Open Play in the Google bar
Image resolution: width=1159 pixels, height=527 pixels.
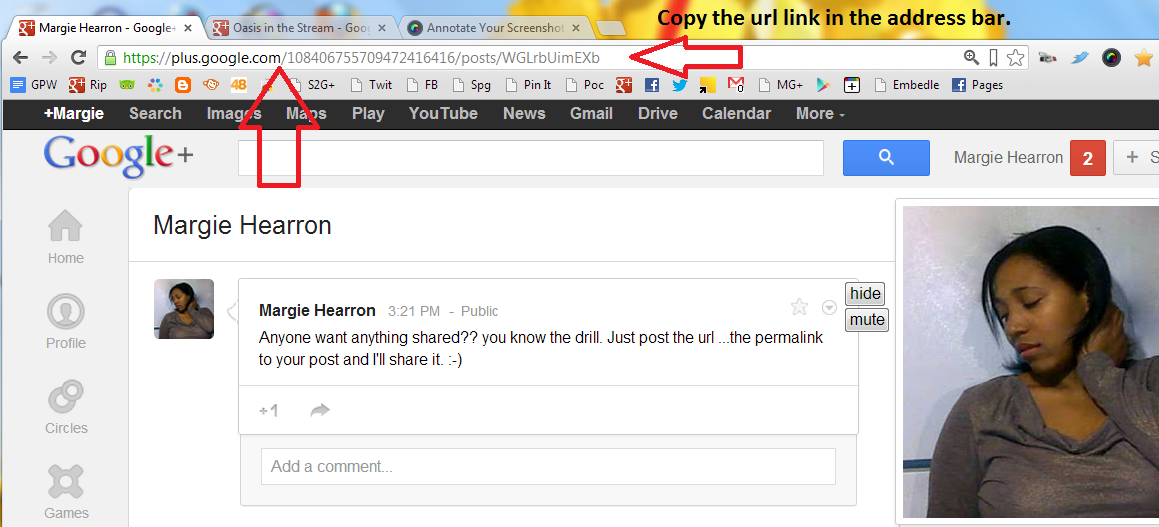tap(368, 114)
